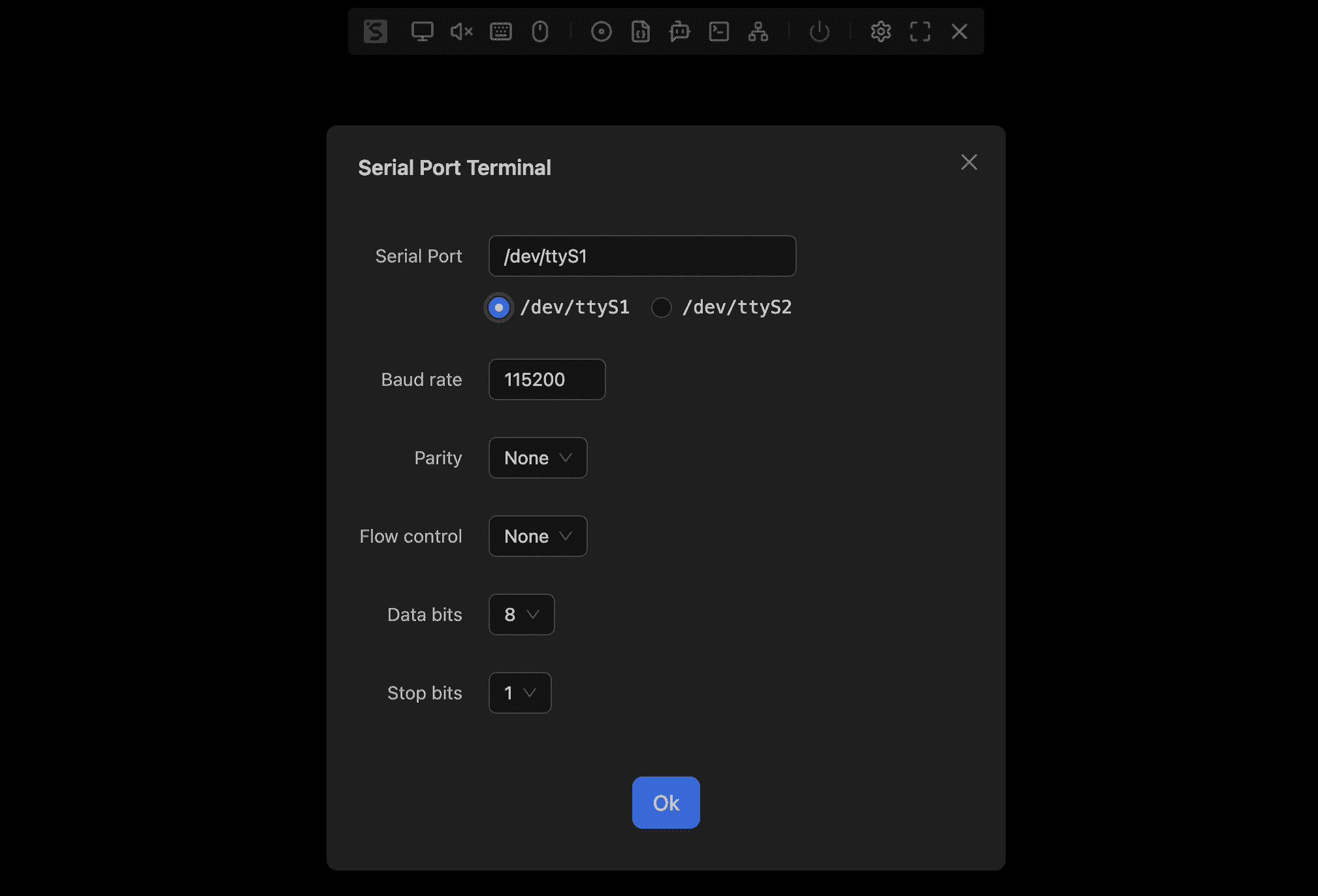Click the script file icon
The height and width of the screenshot is (896, 1318).
[640, 31]
